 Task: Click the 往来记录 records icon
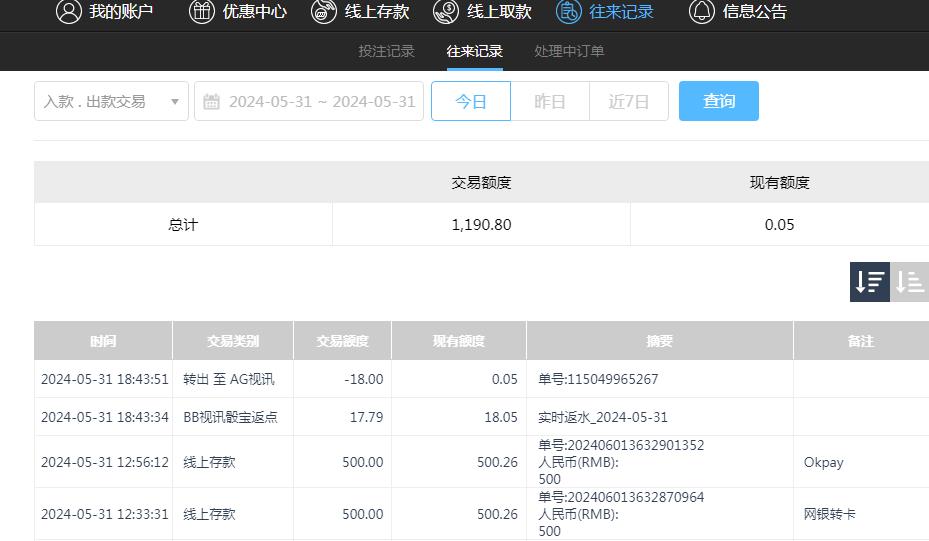tap(569, 11)
